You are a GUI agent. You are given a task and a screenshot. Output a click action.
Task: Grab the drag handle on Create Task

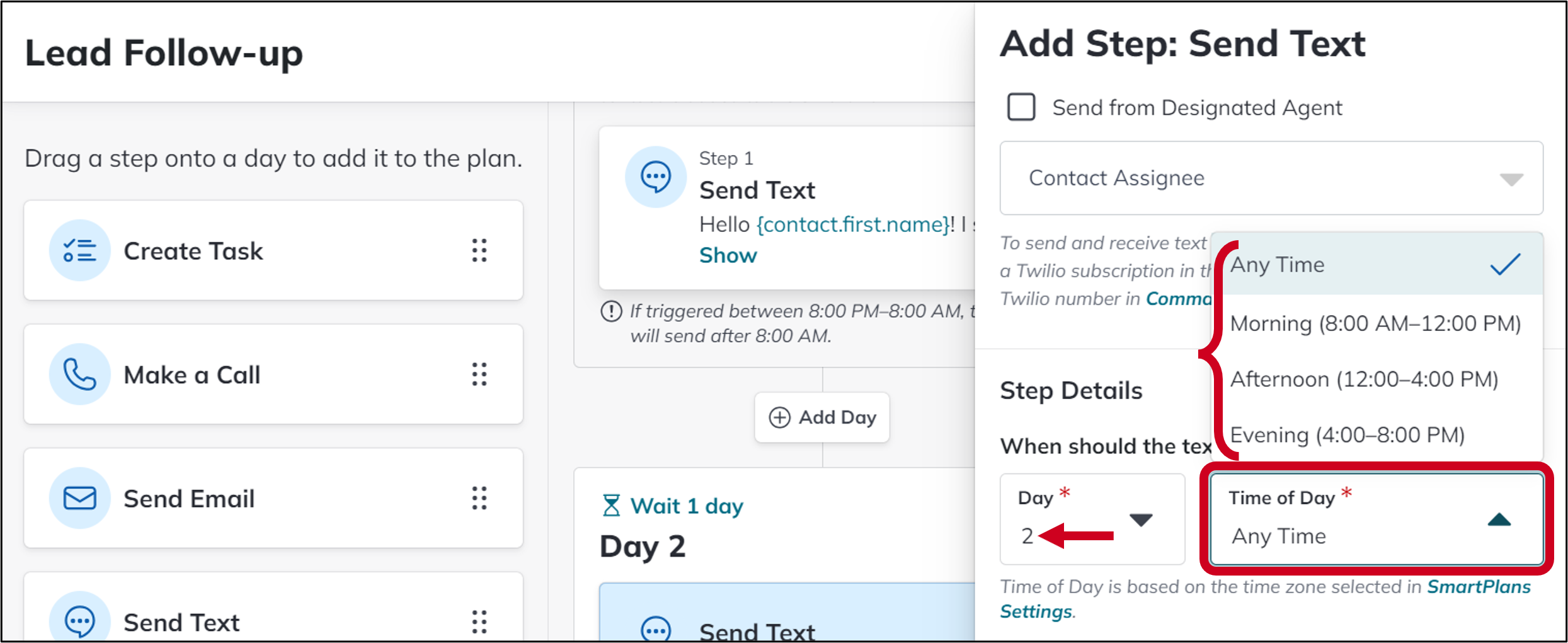pyautogui.click(x=479, y=250)
